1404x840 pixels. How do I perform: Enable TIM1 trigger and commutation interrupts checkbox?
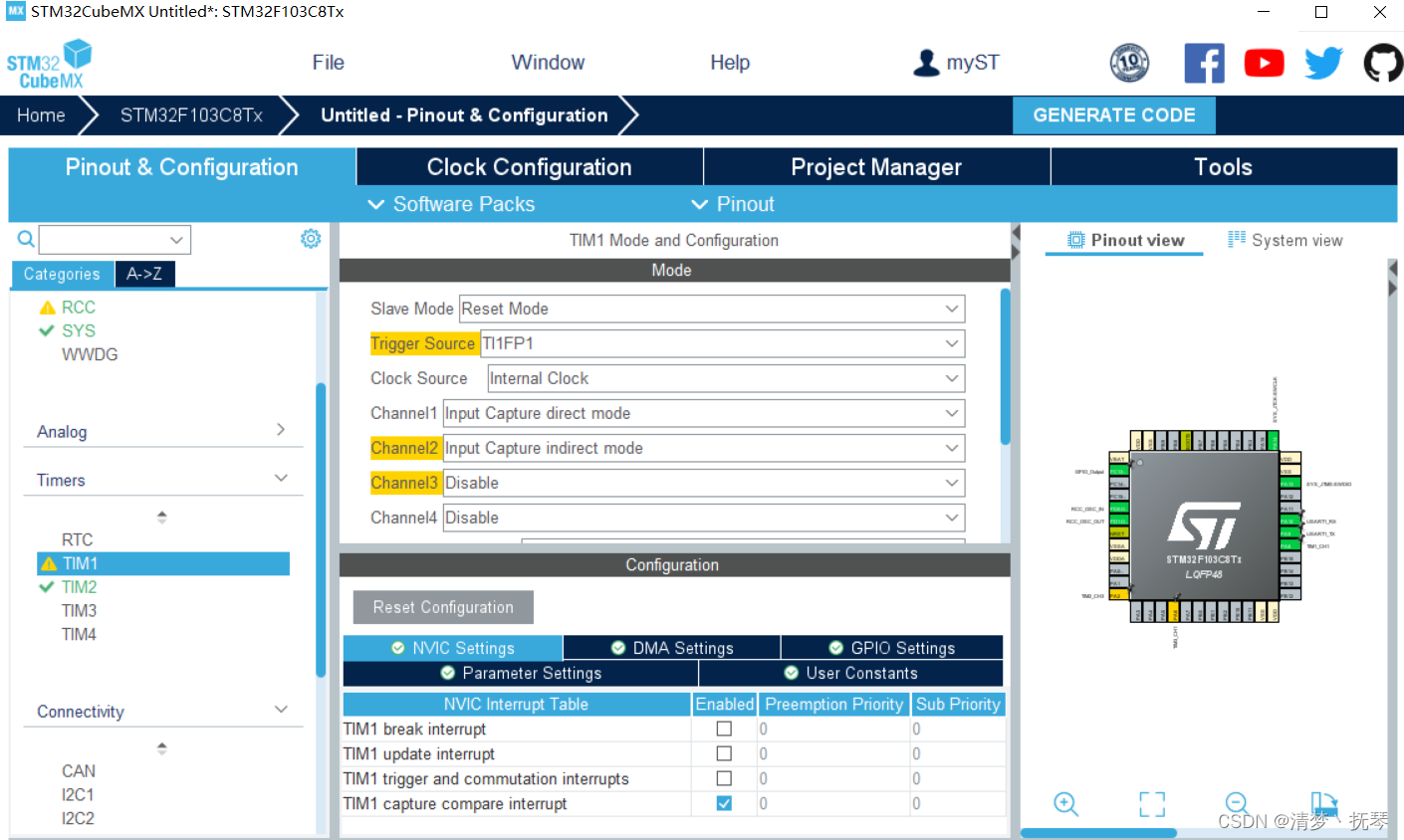(x=724, y=778)
